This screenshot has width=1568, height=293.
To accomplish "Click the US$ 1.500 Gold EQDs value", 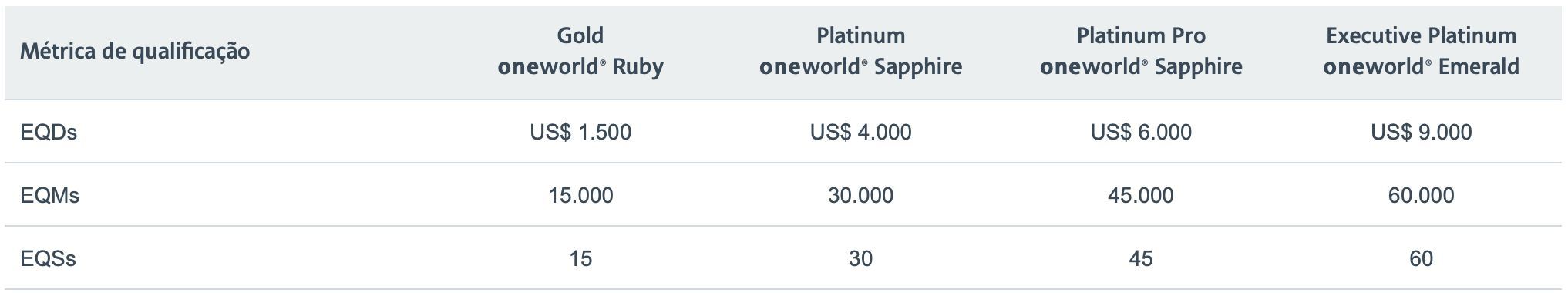I will [x=580, y=133].
